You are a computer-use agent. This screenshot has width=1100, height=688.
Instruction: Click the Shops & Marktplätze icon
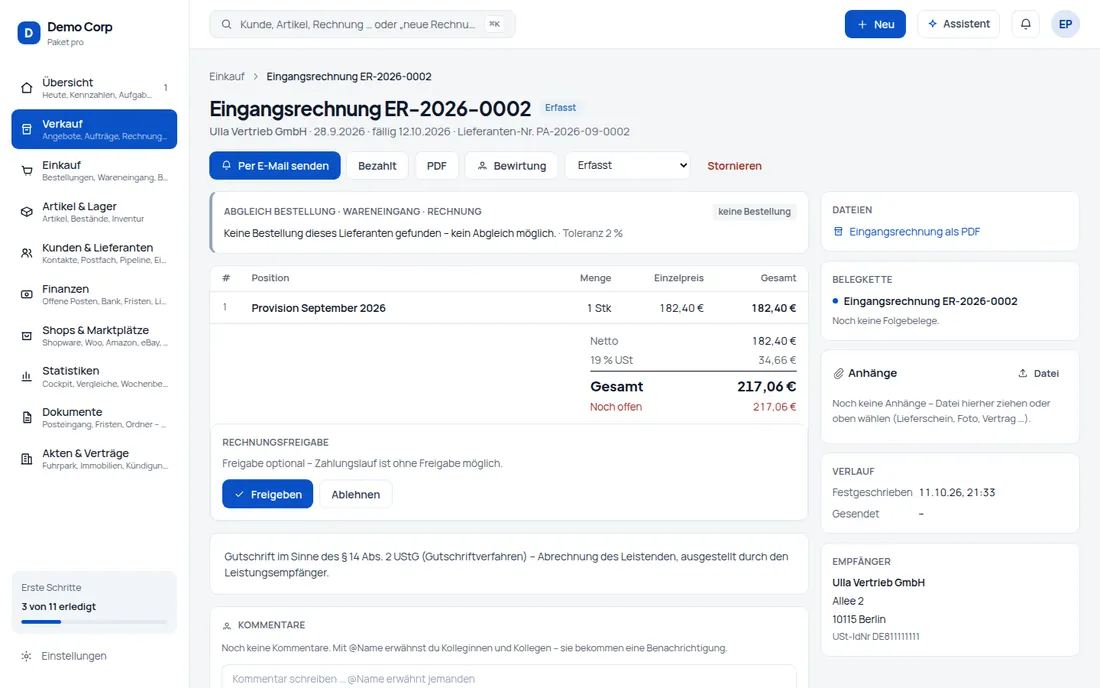[x=27, y=336]
